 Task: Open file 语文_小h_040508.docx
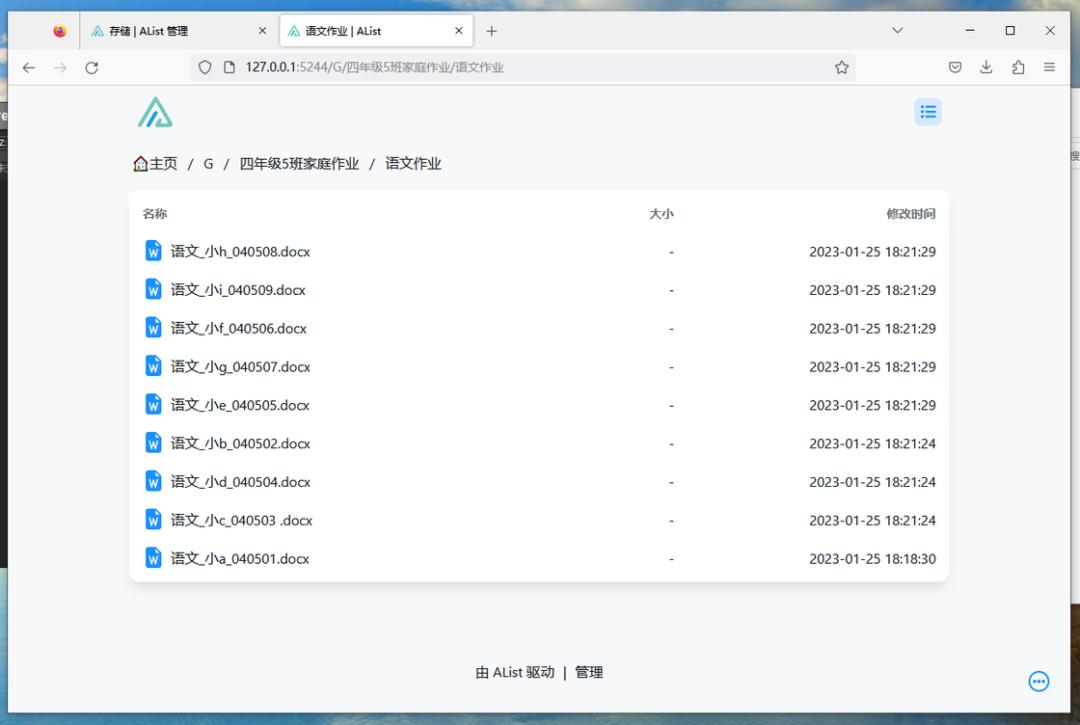click(240, 251)
